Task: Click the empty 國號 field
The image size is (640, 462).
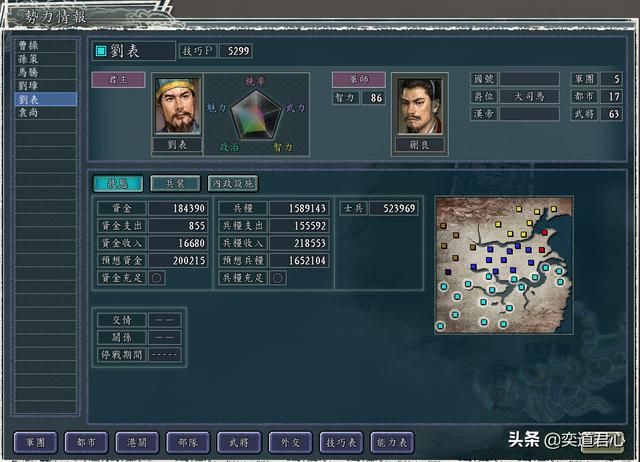Action: [529, 79]
